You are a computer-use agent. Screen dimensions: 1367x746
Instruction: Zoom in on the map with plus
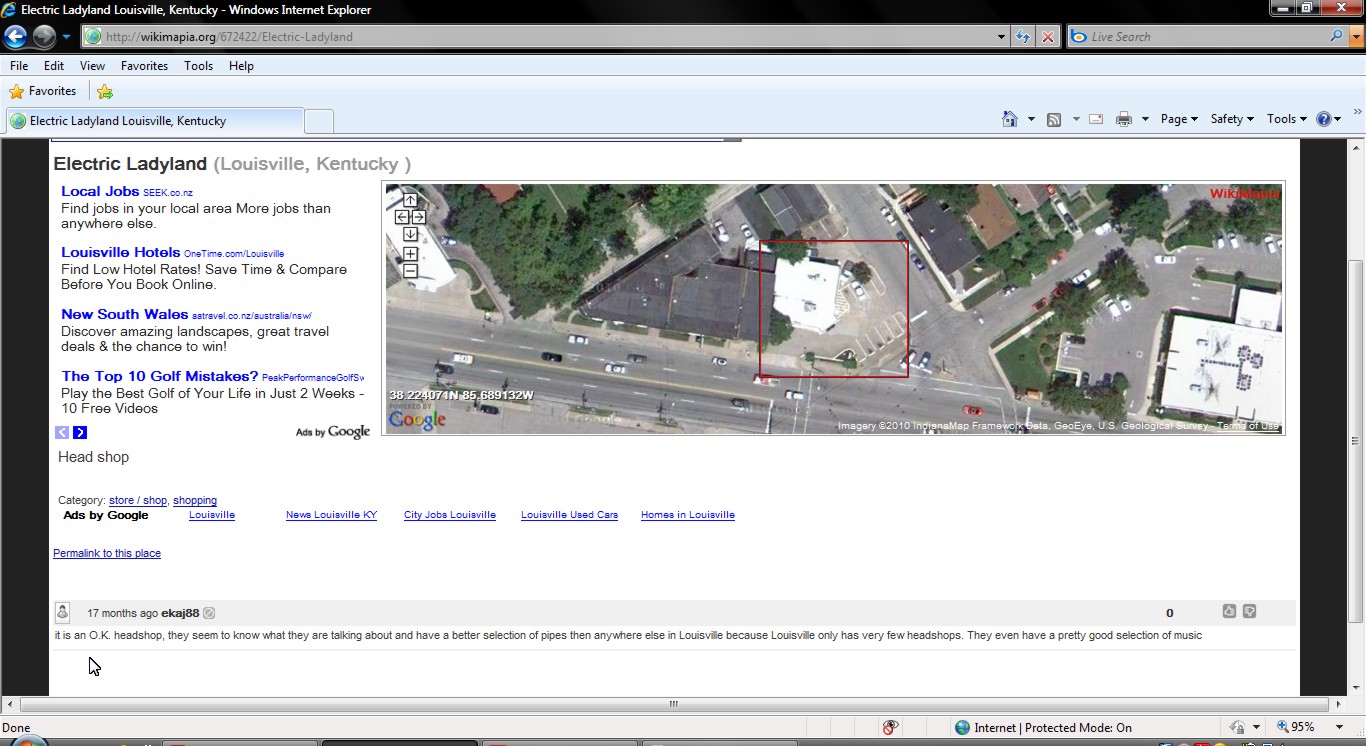[x=410, y=254]
